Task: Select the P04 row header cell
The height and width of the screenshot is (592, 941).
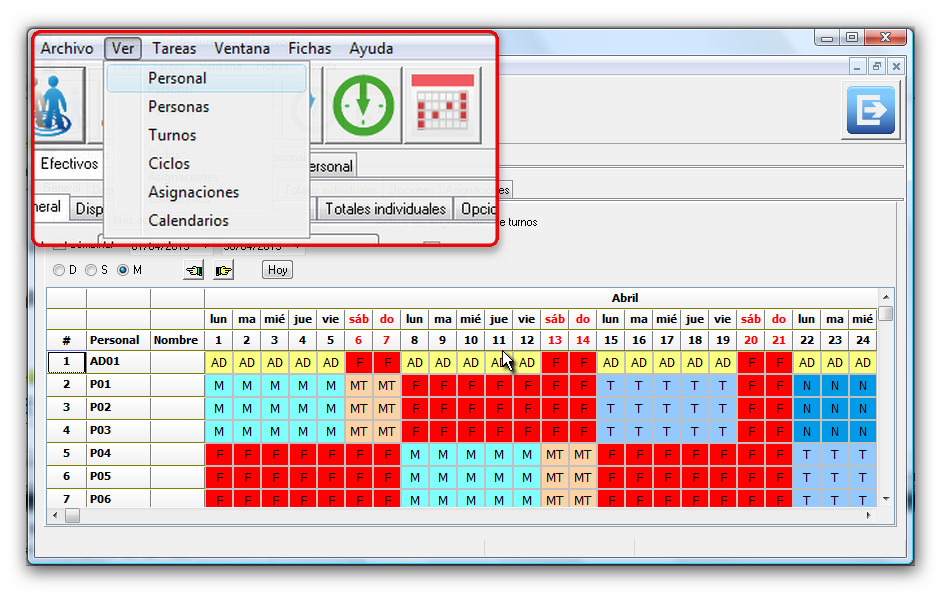Action: 118,453
